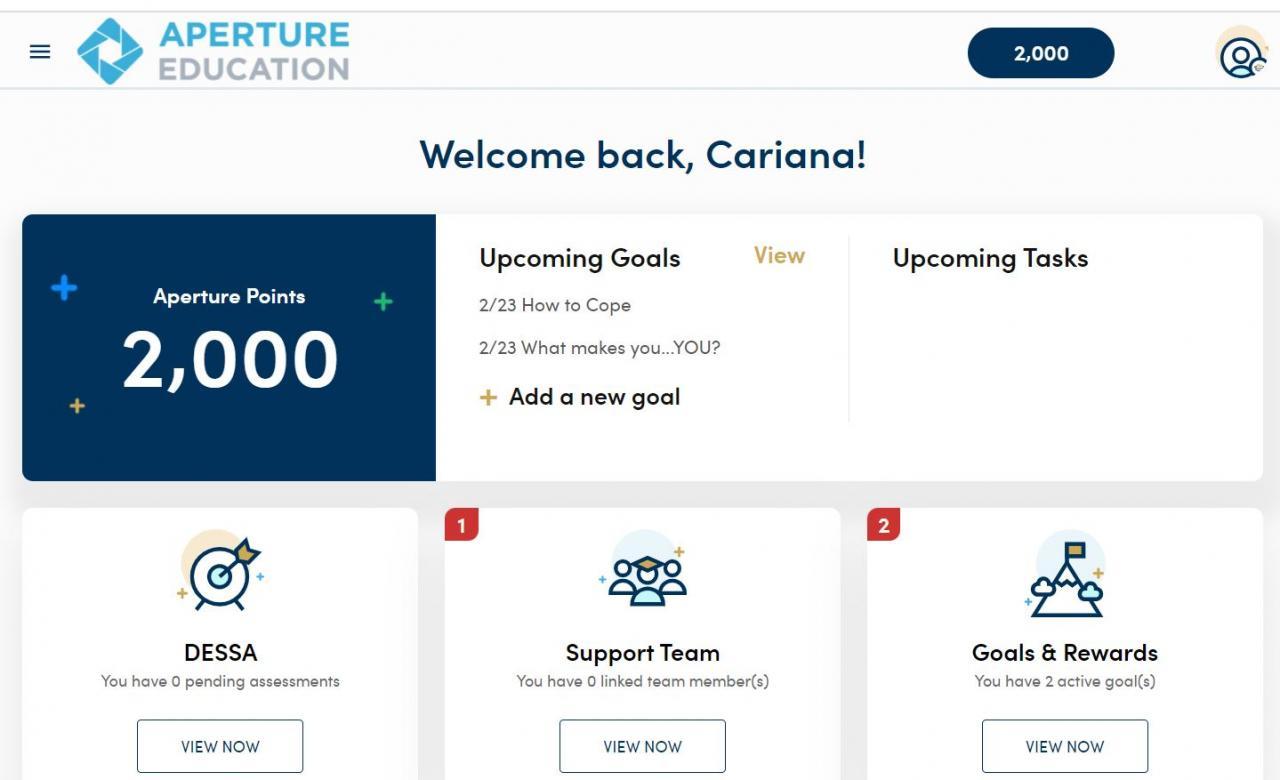Click View Now under Support Team

coord(642,746)
